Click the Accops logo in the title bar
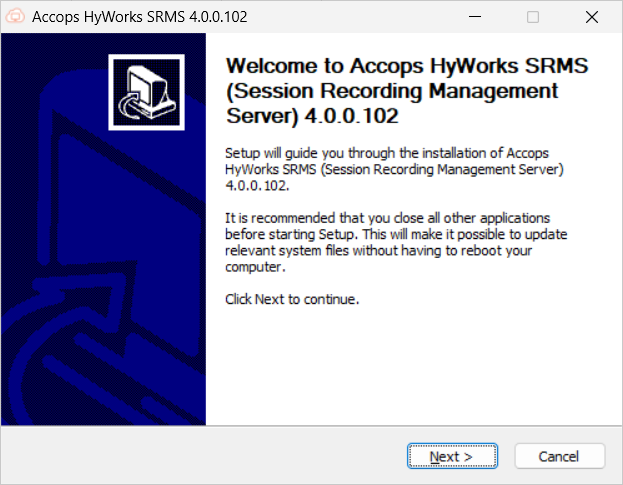 click(x=16, y=17)
